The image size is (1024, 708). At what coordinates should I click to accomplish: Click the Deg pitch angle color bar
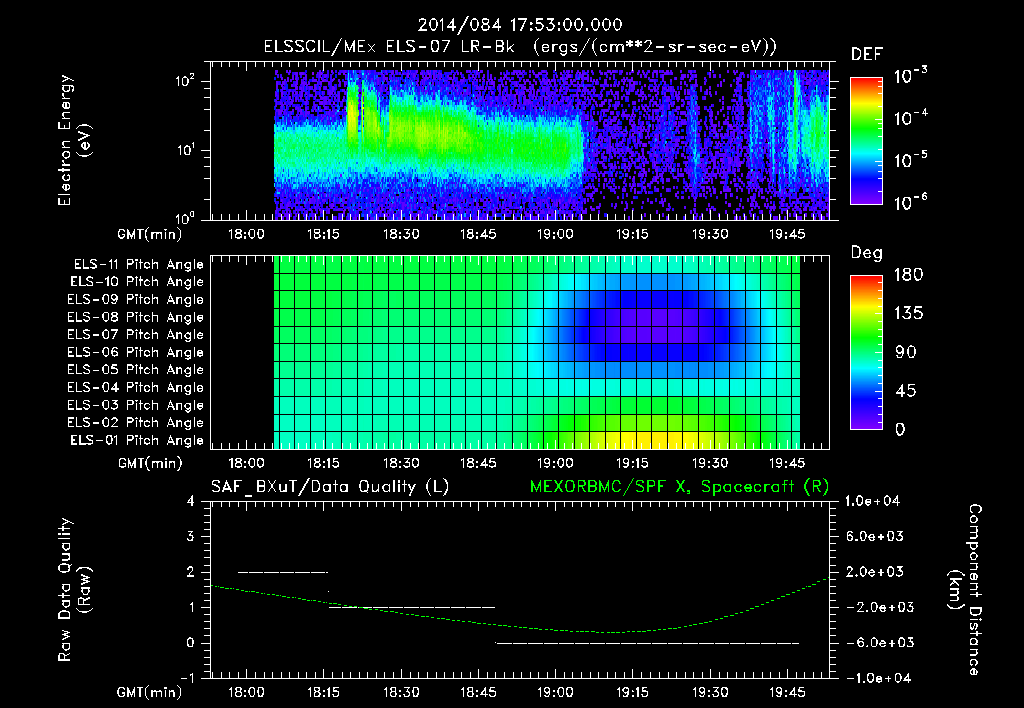tap(866, 352)
